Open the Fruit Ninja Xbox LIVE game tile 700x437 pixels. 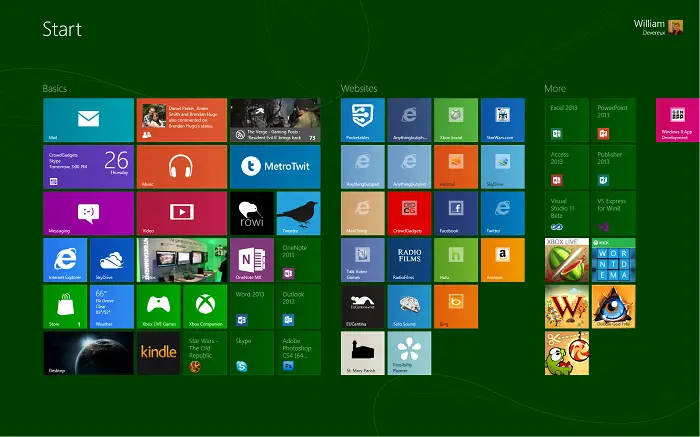tap(567, 260)
